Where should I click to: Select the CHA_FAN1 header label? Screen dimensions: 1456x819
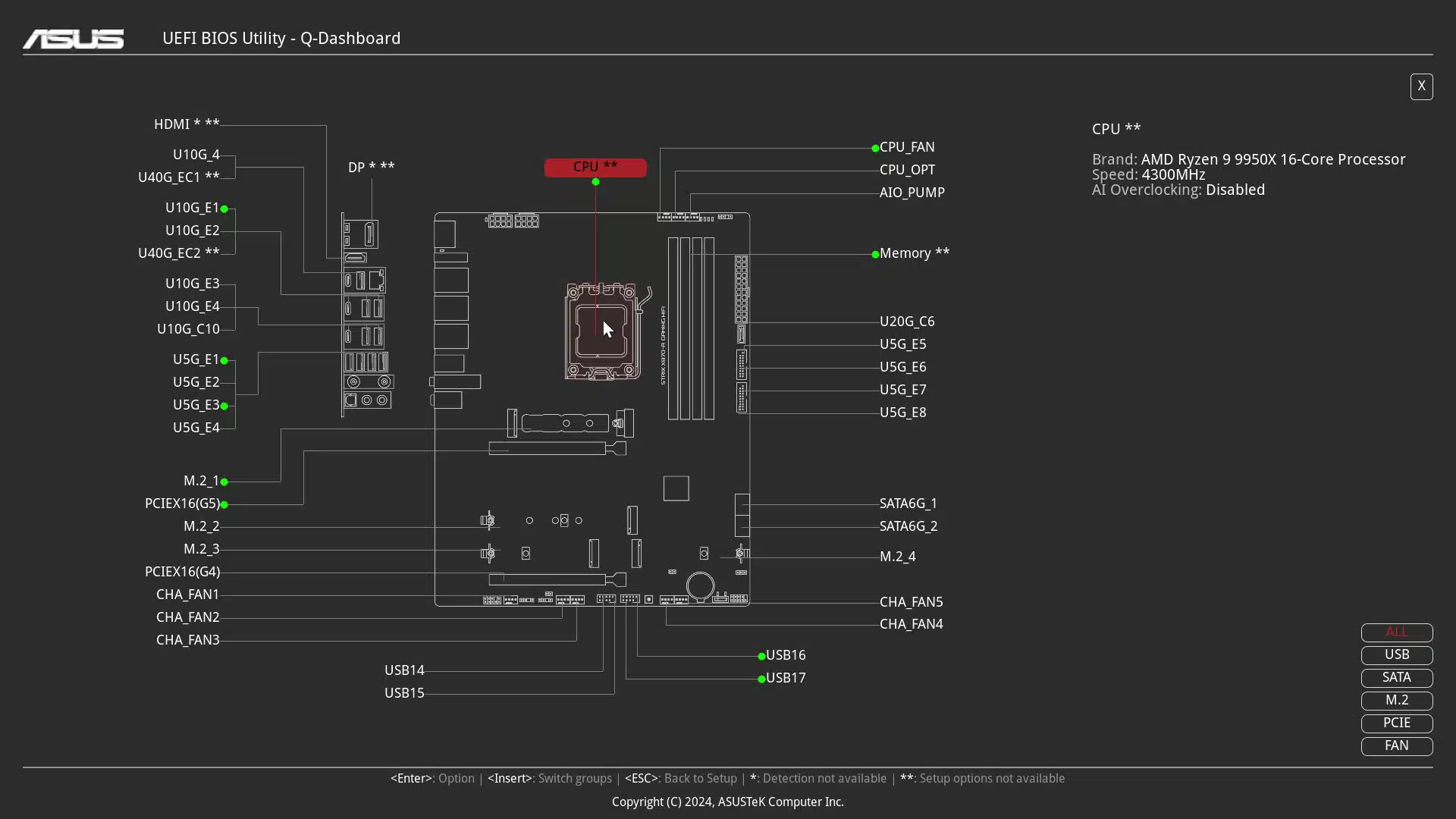click(188, 595)
